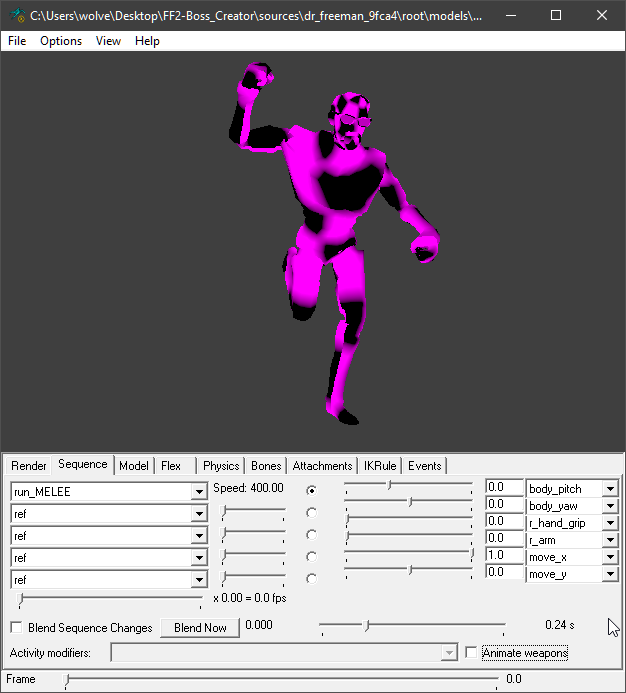Click the r_arm value field
This screenshot has height=693, width=626.
coord(504,538)
